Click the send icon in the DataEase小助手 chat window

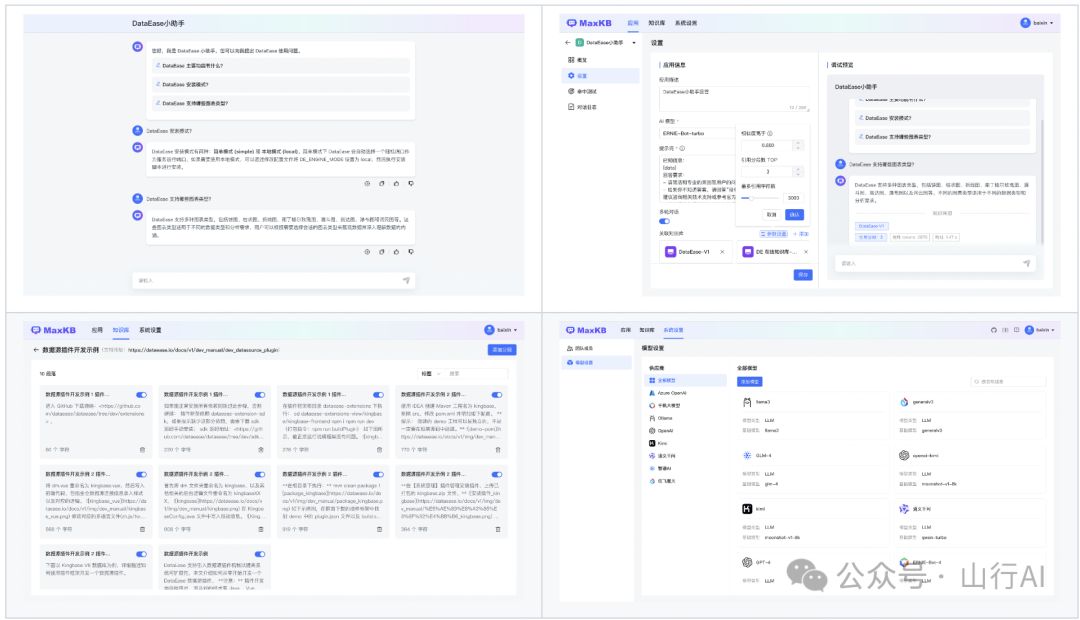[406, 280]
